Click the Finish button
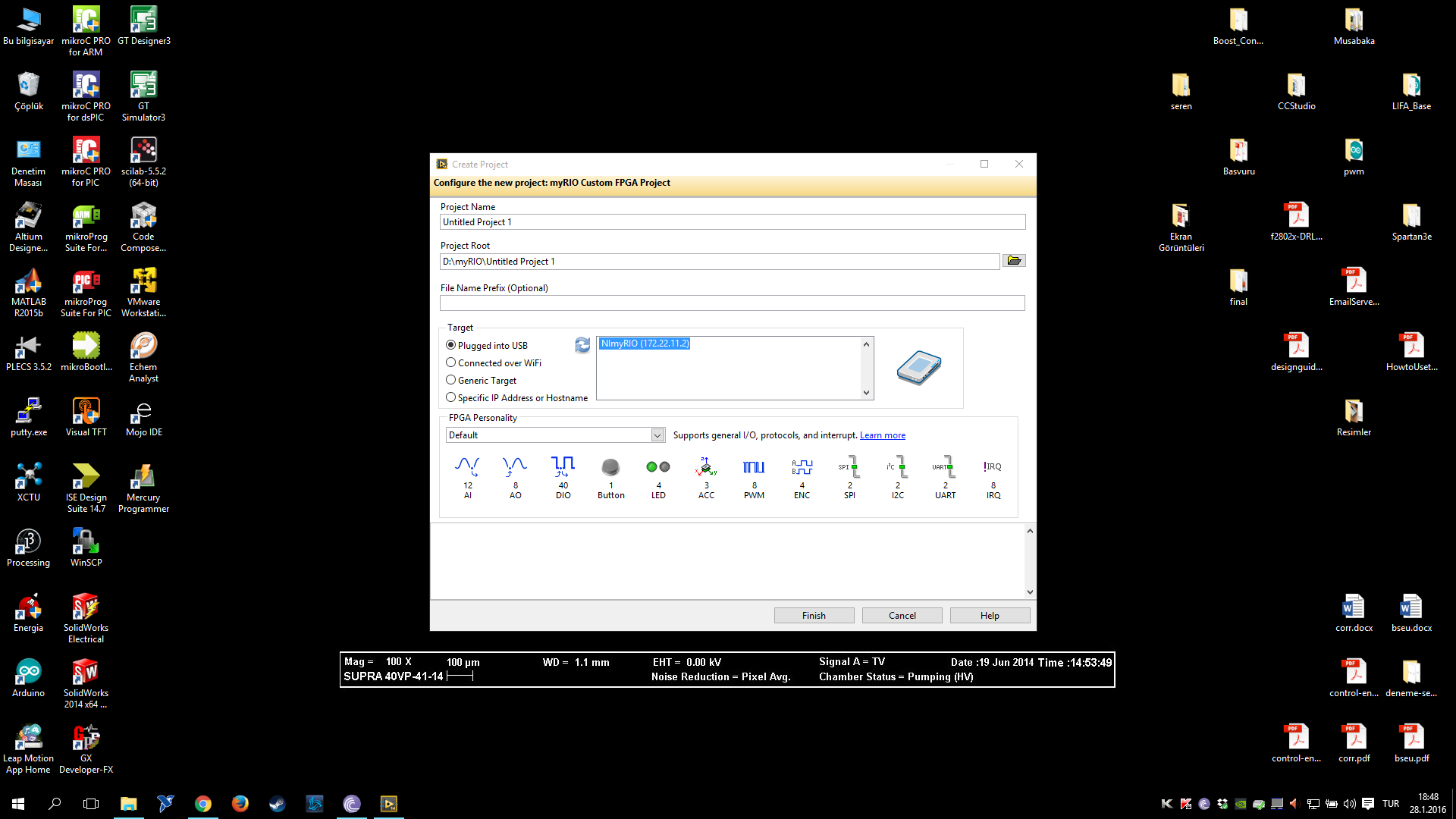The height and width of the screenshot is (819, 1456). (814, 615)
